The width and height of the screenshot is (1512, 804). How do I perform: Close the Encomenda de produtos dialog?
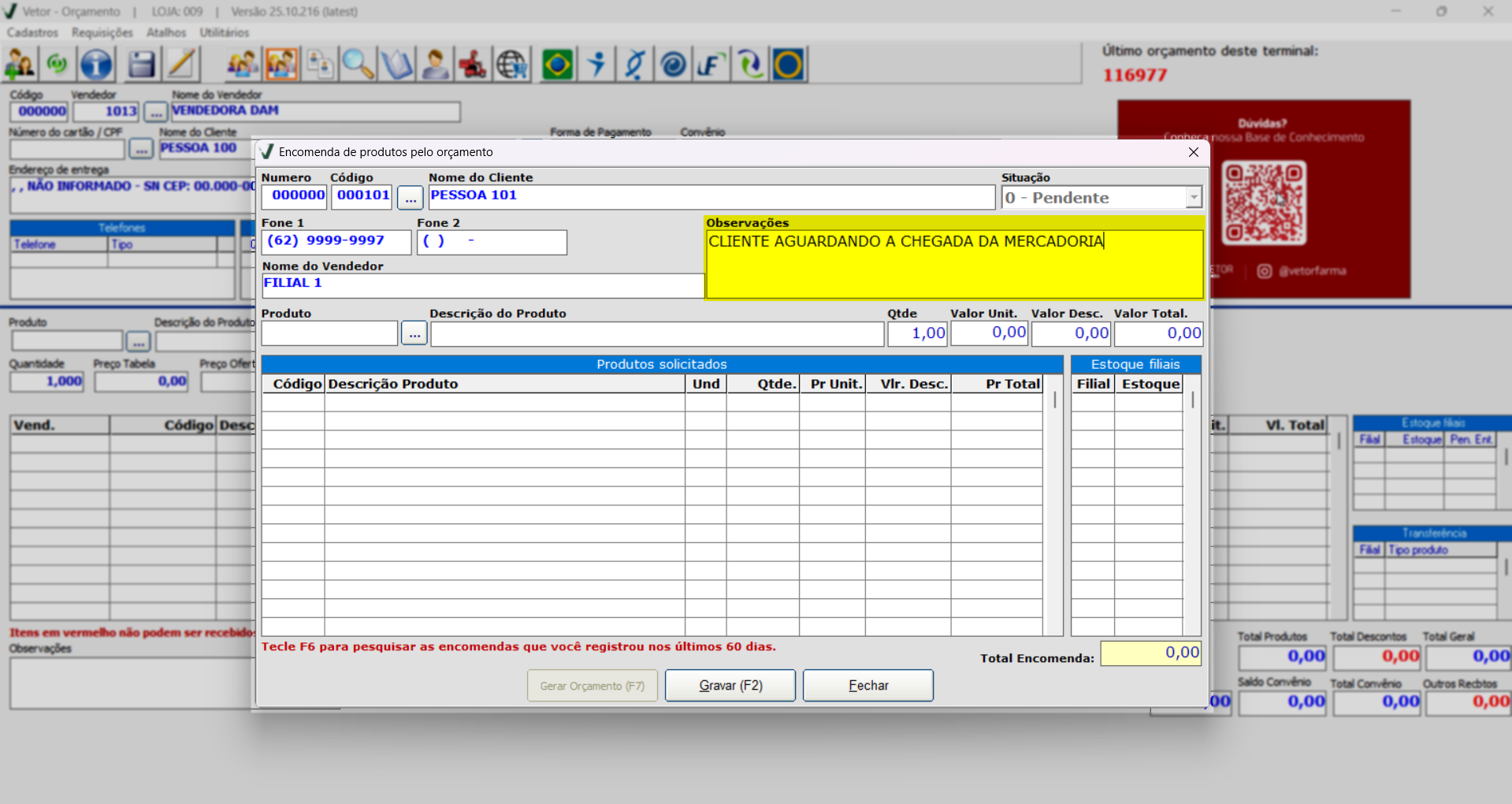(1193, 152)
